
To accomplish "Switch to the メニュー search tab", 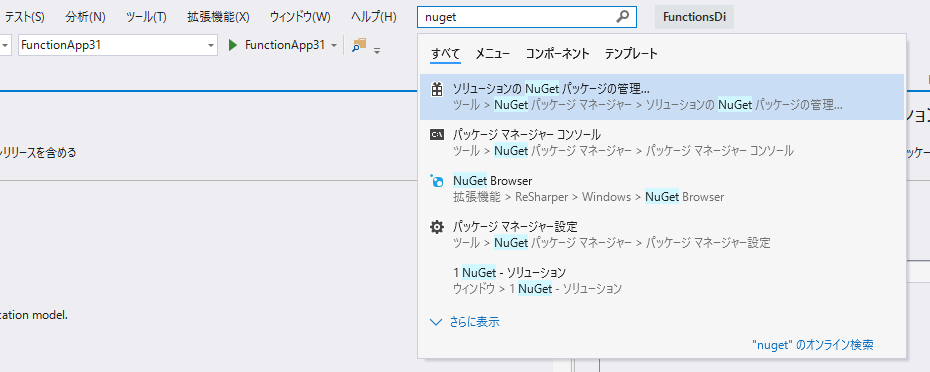I will tap(492, 54).
